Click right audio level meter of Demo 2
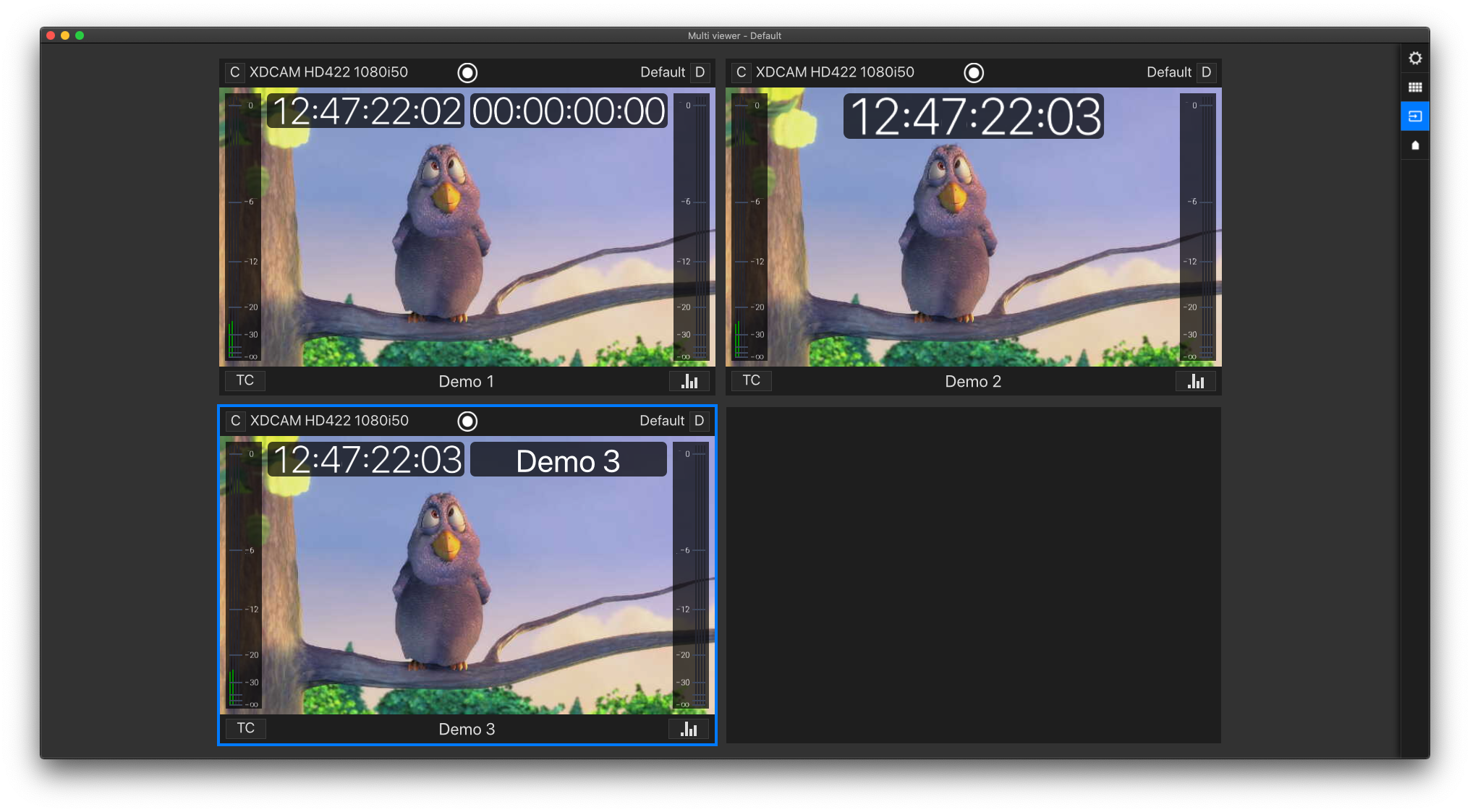 [1198, 227]
